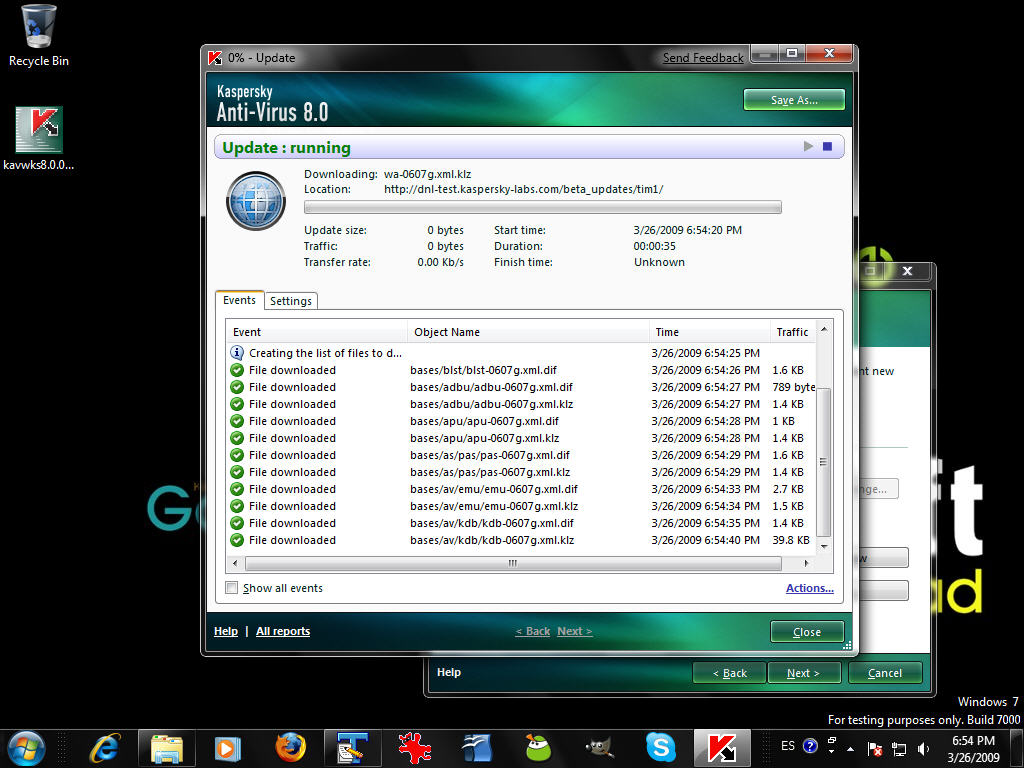This screenshot has width=1024, height=768.
Task: Sort by the Time column header
Action: point(709,332)
